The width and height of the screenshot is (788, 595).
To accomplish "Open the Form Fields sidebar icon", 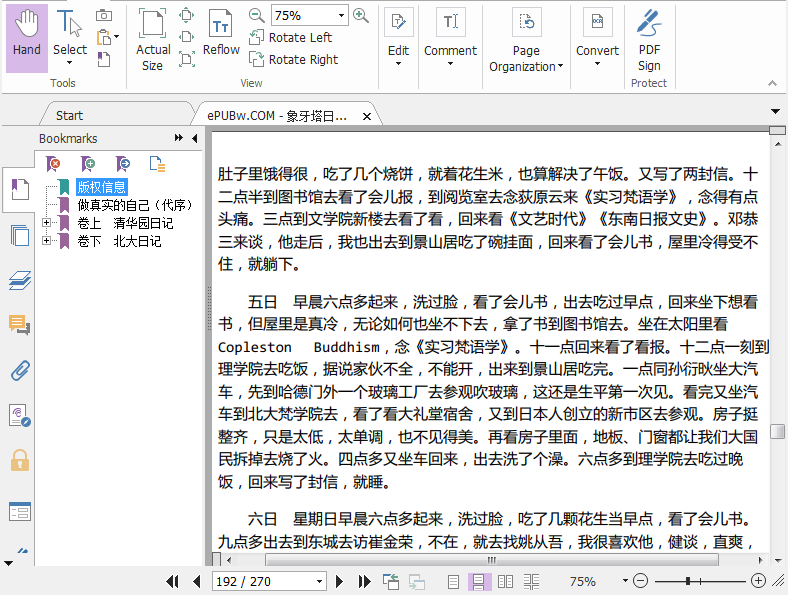I will pos(20,512).
